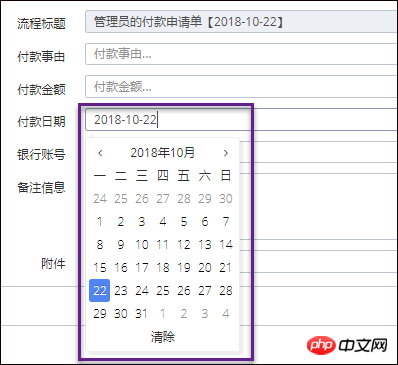Image resolution: width=398 pixels, height=365 pixels.
Task: Click weekday header 四
Action: click(163, 176)
